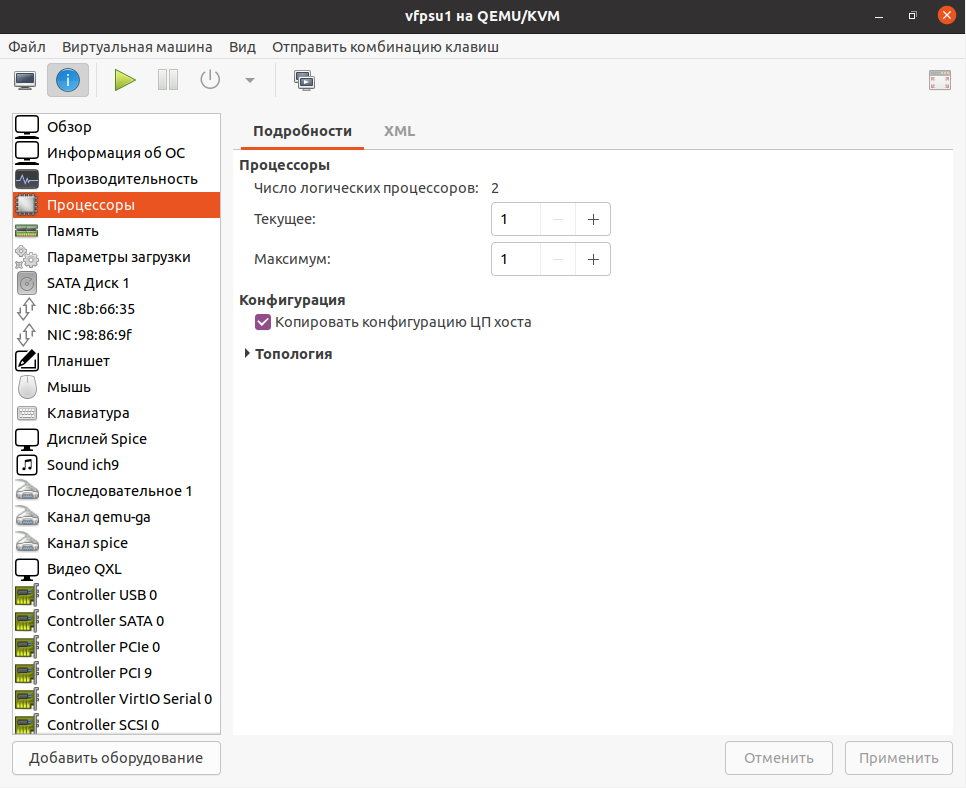This screenshot has height=788, width=966.
Task: Click the Отменить button
Action: tap(779, 758)
